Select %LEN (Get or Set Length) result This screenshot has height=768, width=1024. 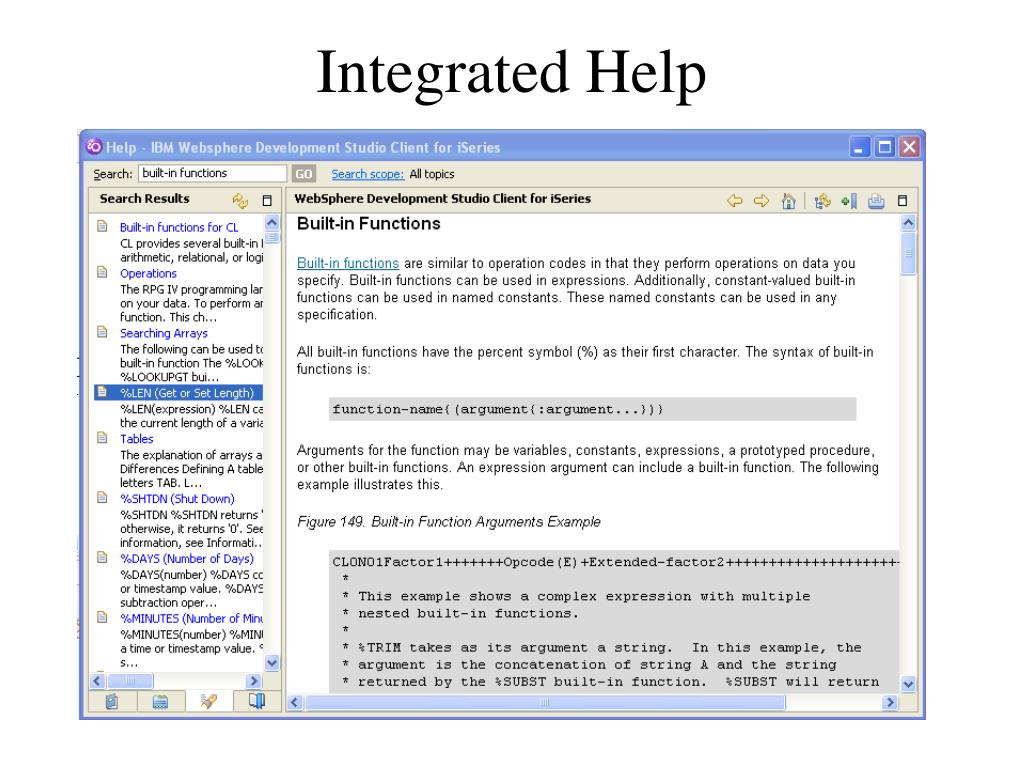pyautogui.click(x=187, y=393)
